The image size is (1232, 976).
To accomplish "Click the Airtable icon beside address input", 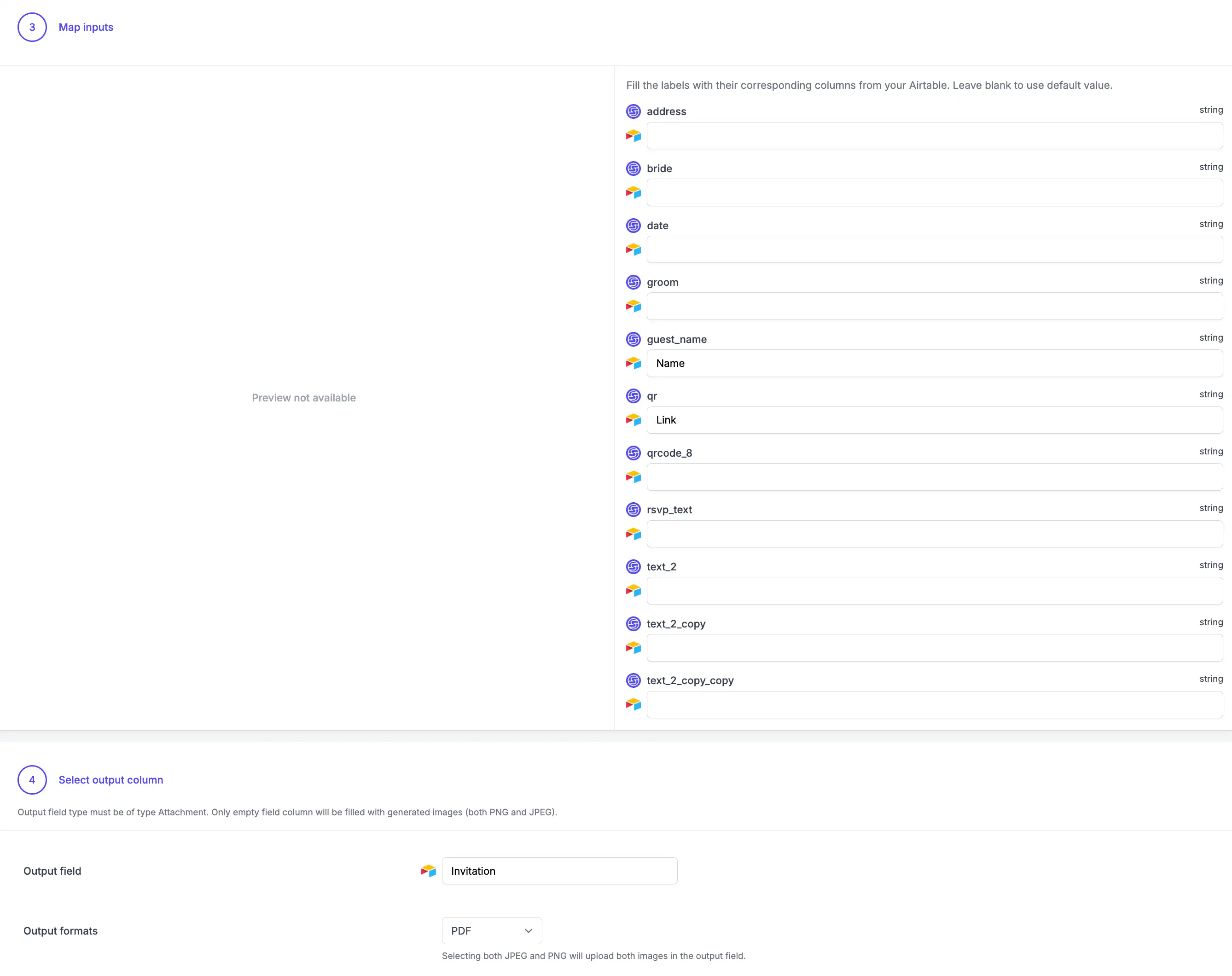I will tap(633, 136).
